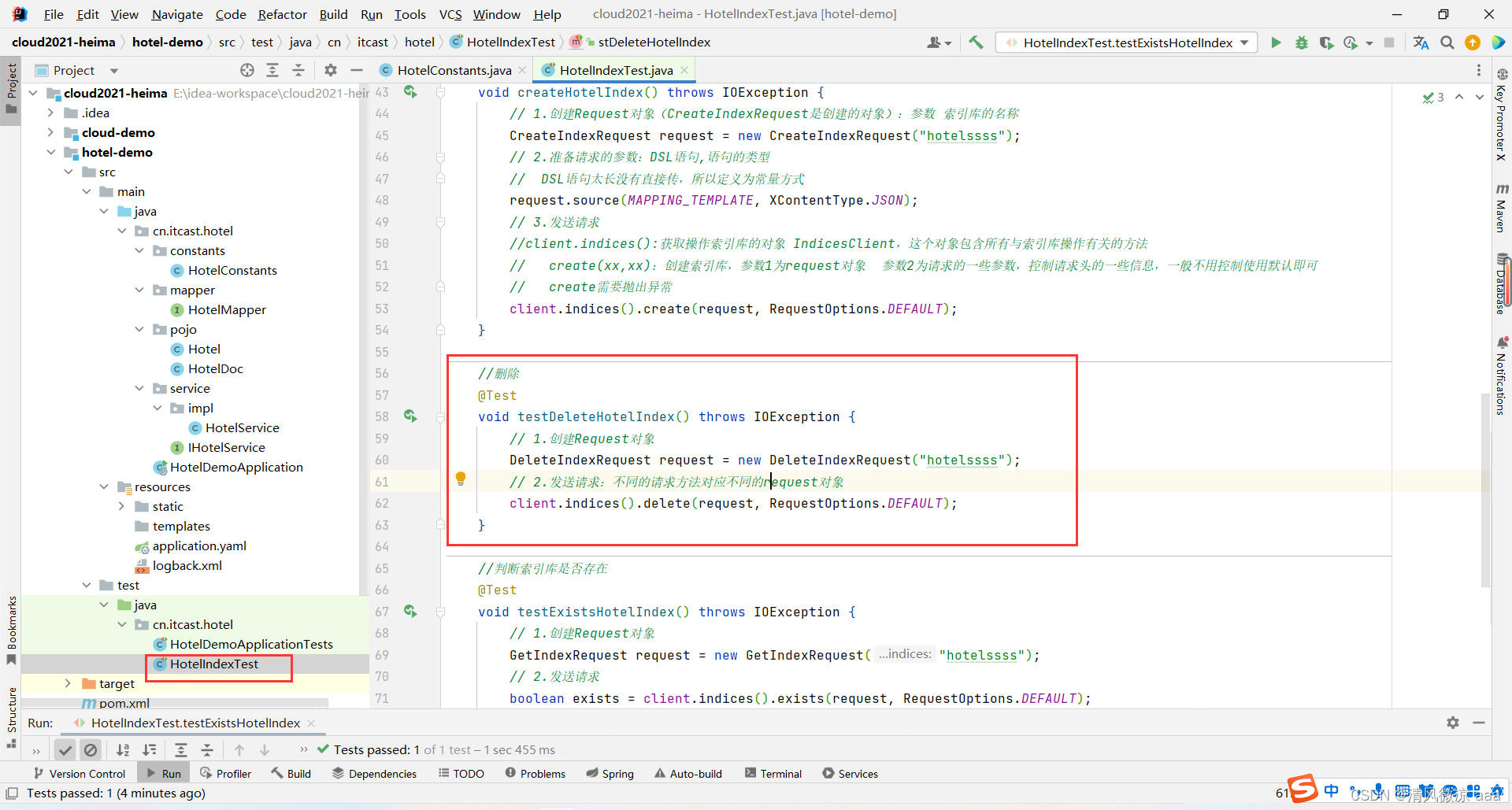Open Project panel gear options

tap(331, 70)
